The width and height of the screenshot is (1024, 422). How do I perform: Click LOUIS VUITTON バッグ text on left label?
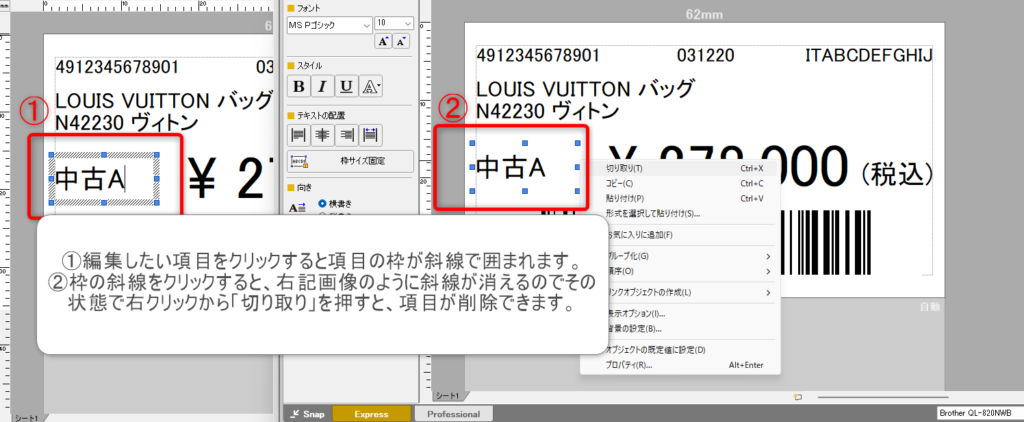pos(163,101)
